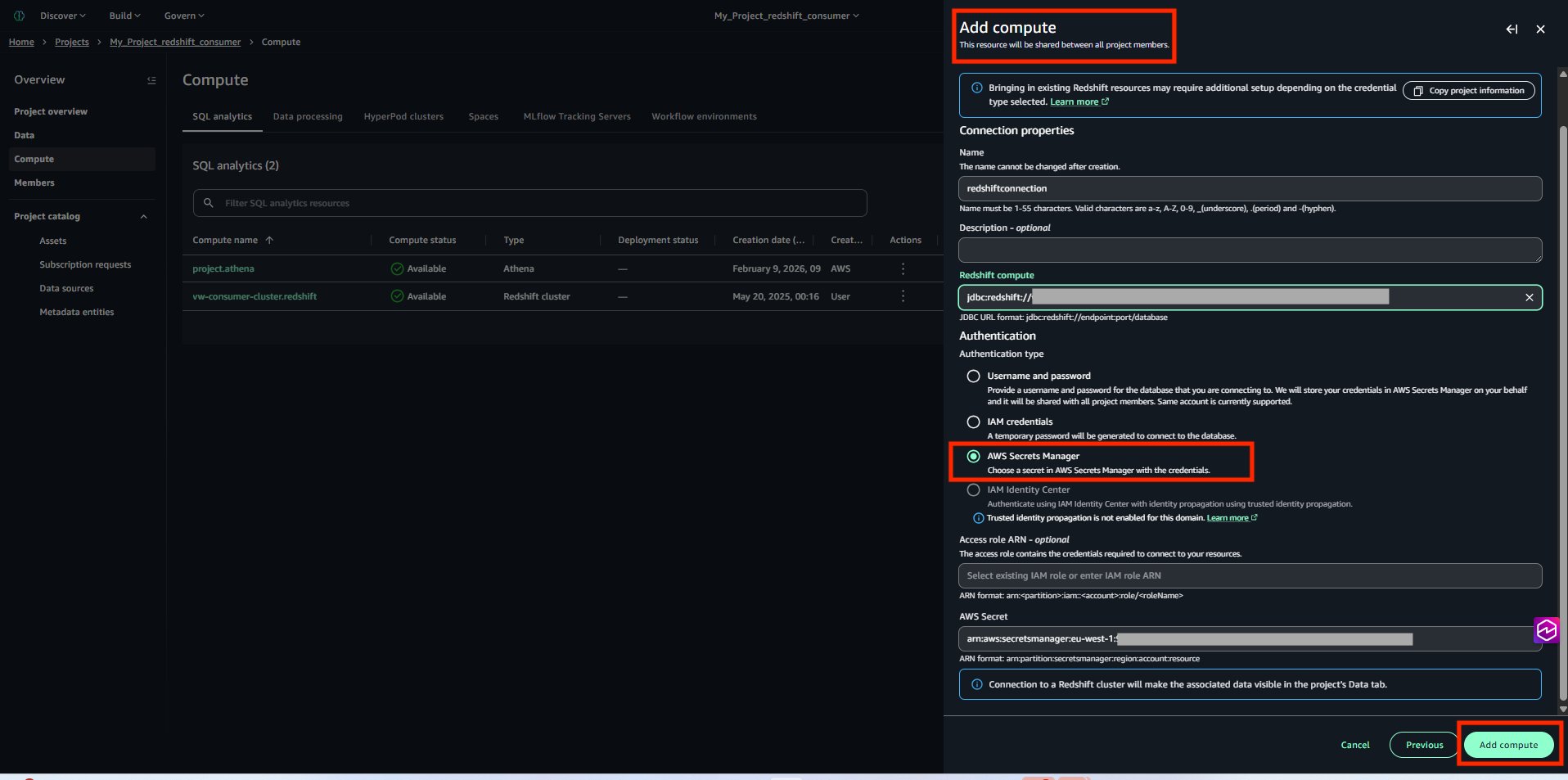Image resolution: width=1568 pixels, height=780 pixels.
Task: Click the Add compute button
Action: click(x=1508, y=745)
